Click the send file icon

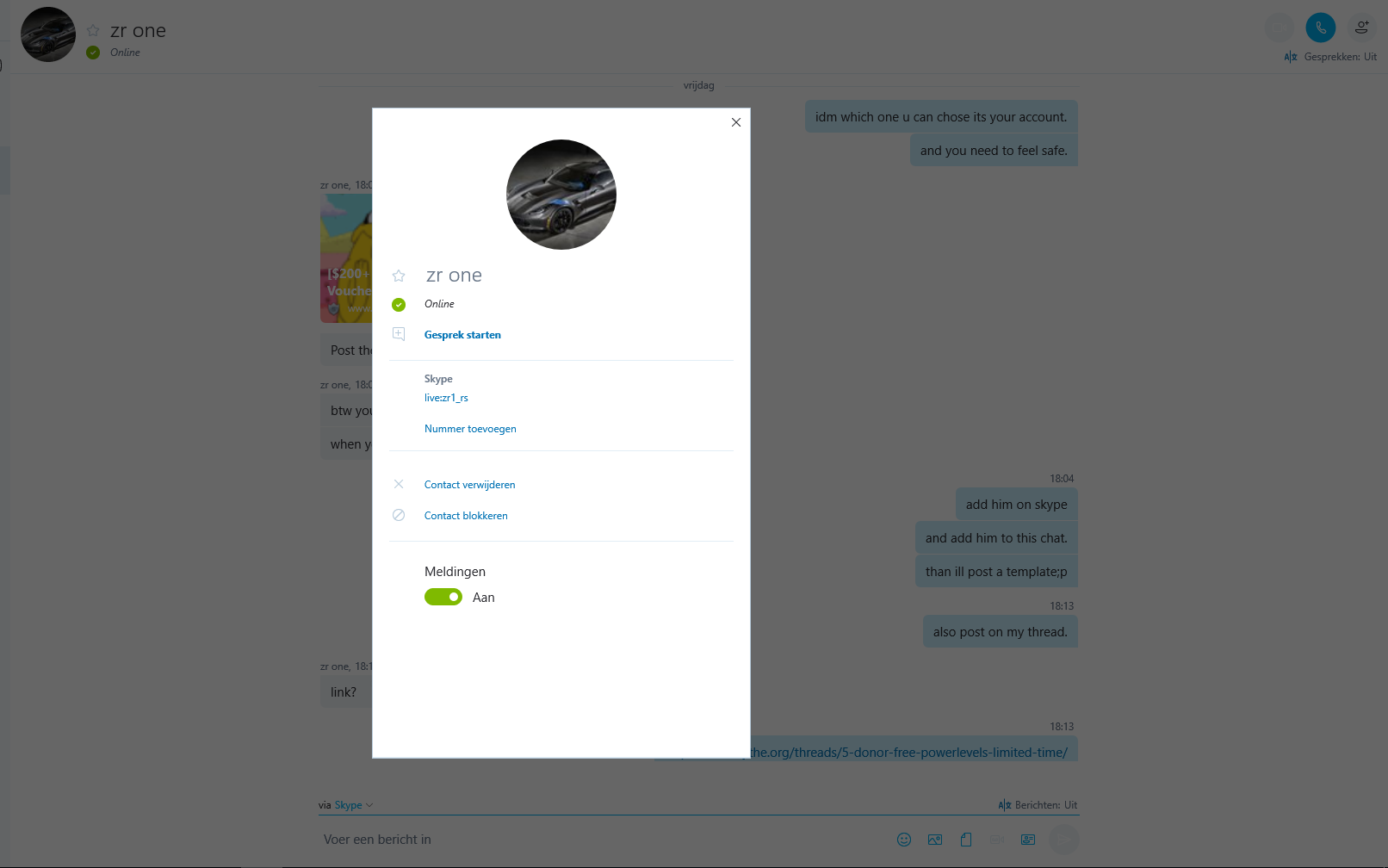(966, 840)
